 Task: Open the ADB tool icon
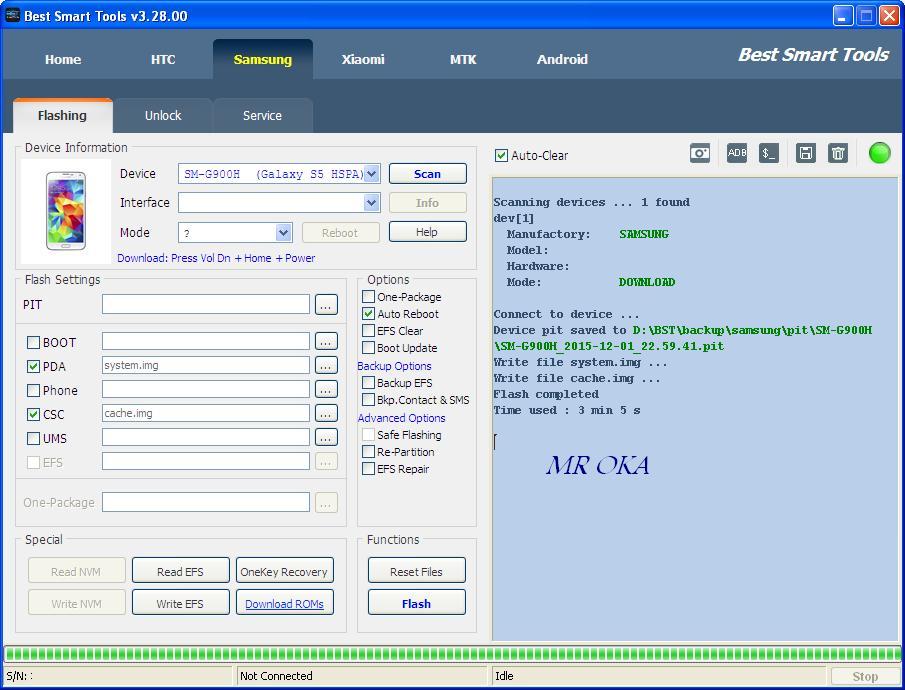[x=736, y=154]
